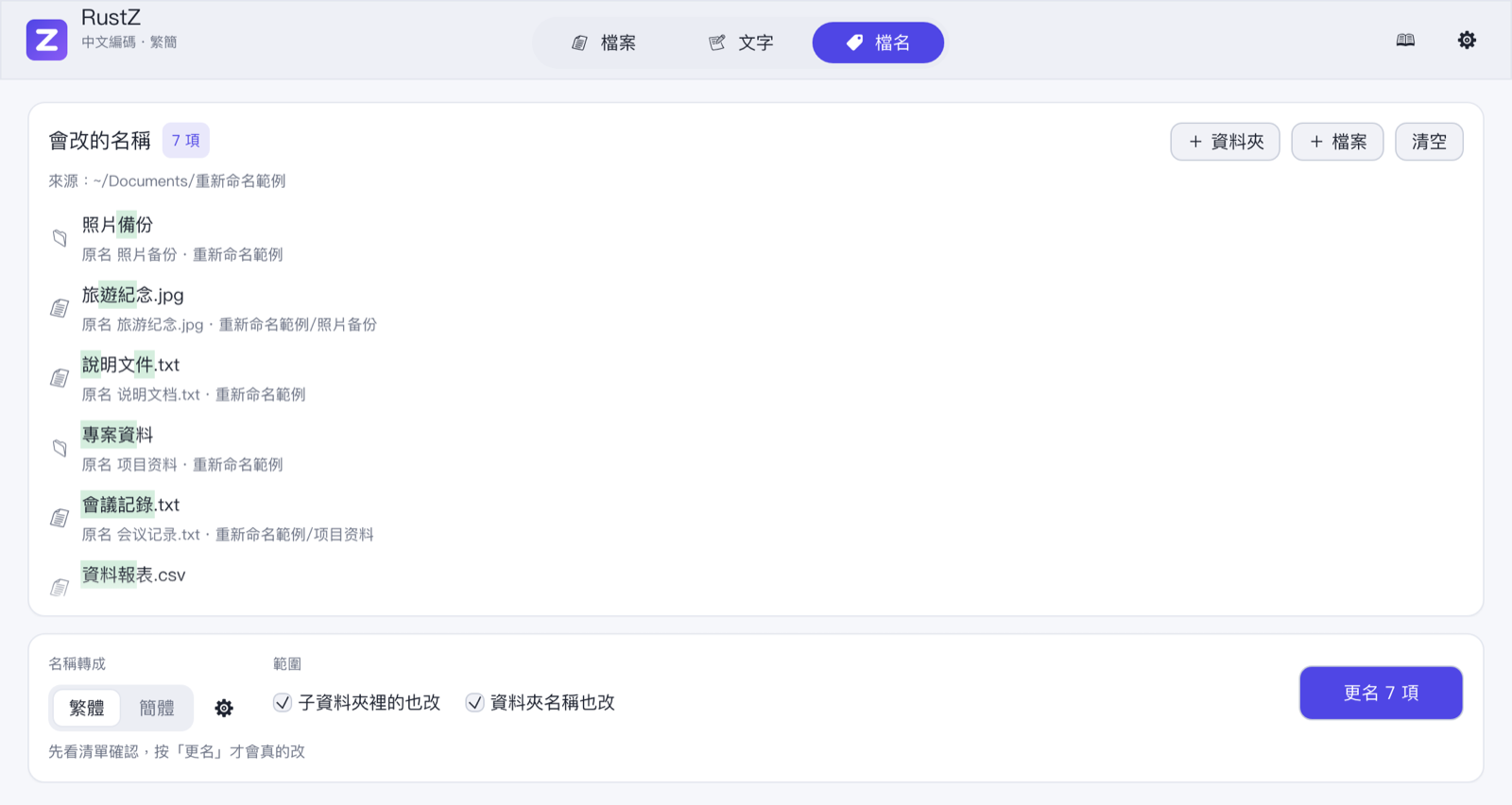
Task: Click the 範圍 label
Action: pos(287,663)
